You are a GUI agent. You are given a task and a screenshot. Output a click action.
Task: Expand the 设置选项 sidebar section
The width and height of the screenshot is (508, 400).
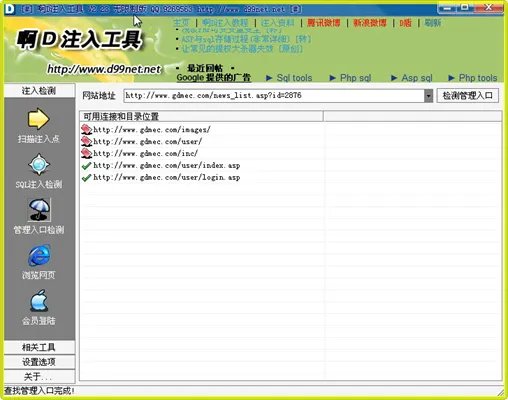tap(39, 362)
